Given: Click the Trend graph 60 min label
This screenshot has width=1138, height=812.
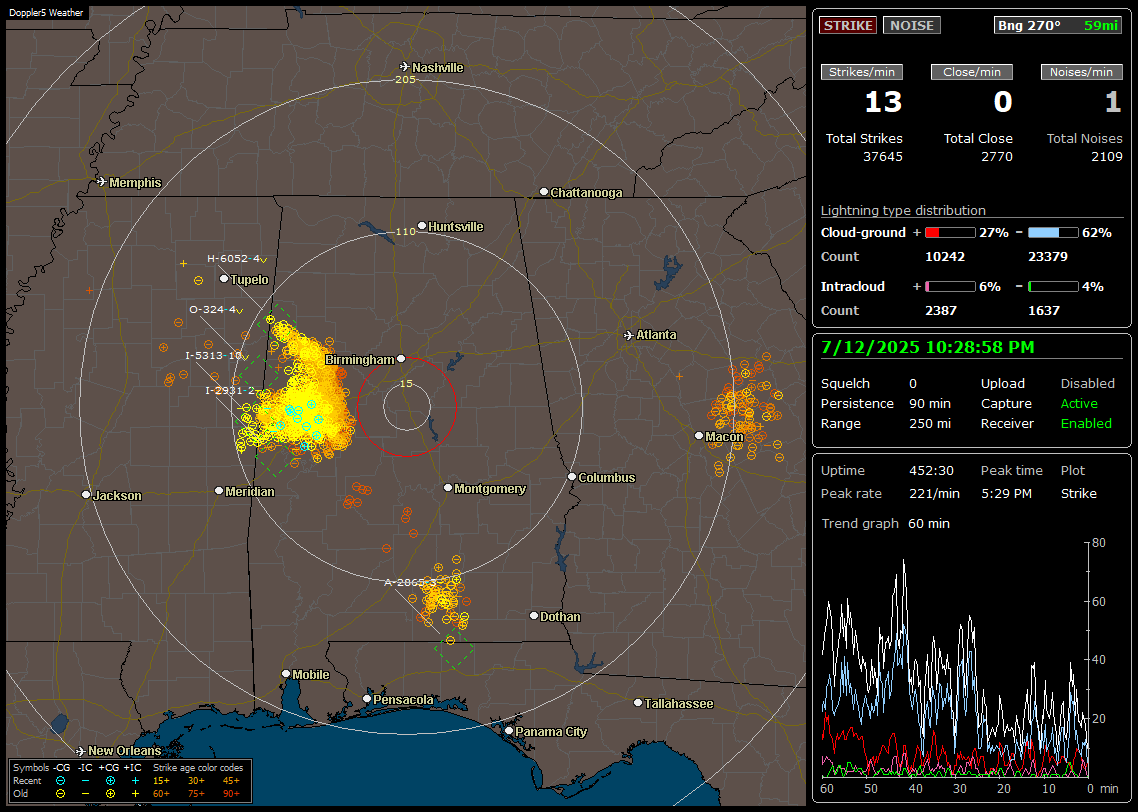Looking at the screenshot, I should (885, 523).
